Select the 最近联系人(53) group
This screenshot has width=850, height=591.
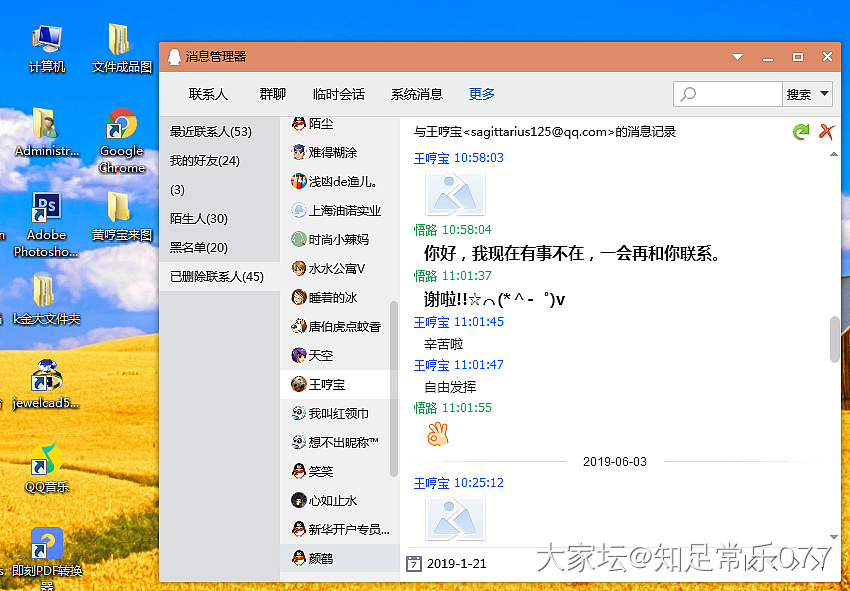[210, 132]
